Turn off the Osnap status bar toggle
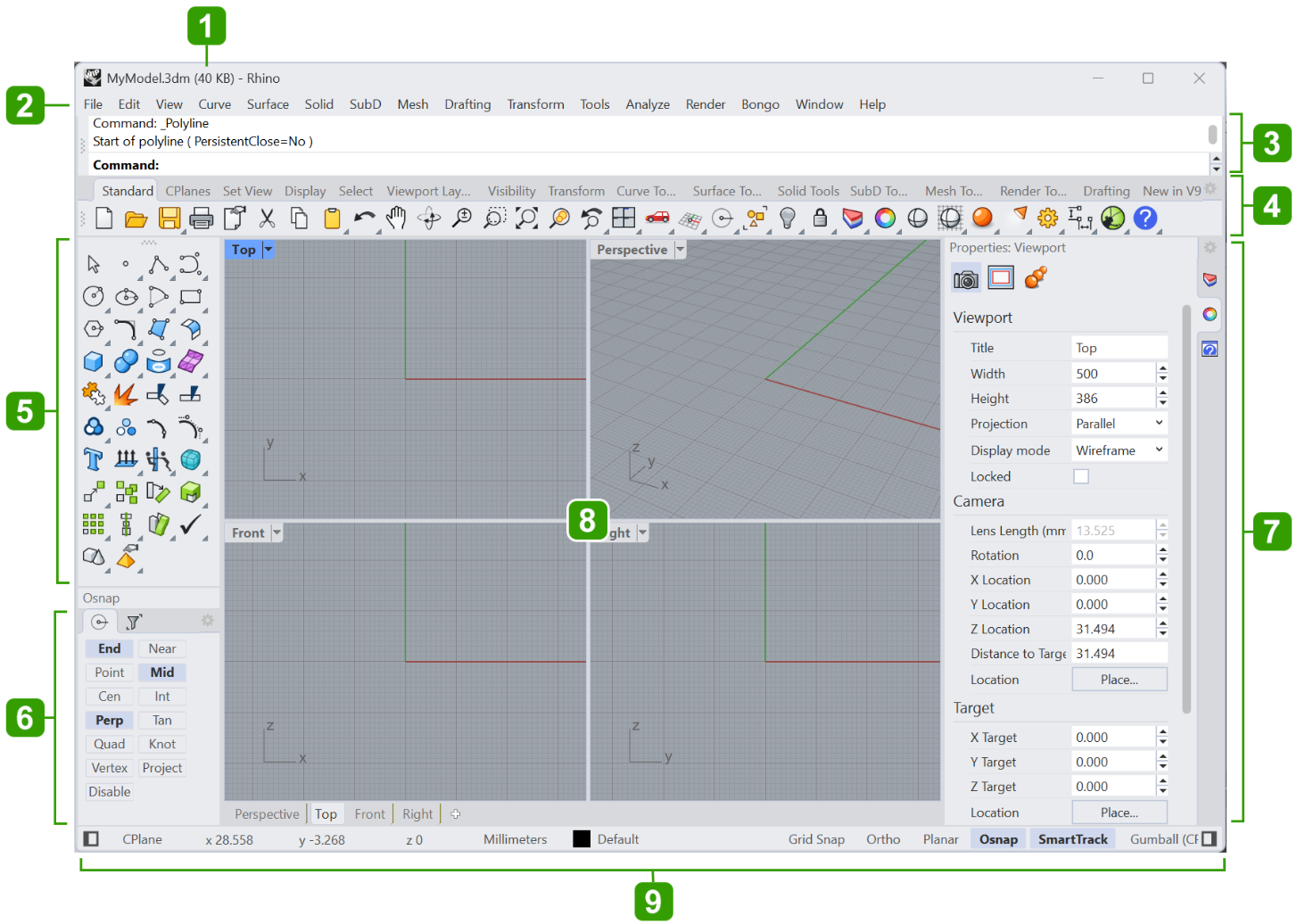The image size is (1297, 924). coord(998,839)
